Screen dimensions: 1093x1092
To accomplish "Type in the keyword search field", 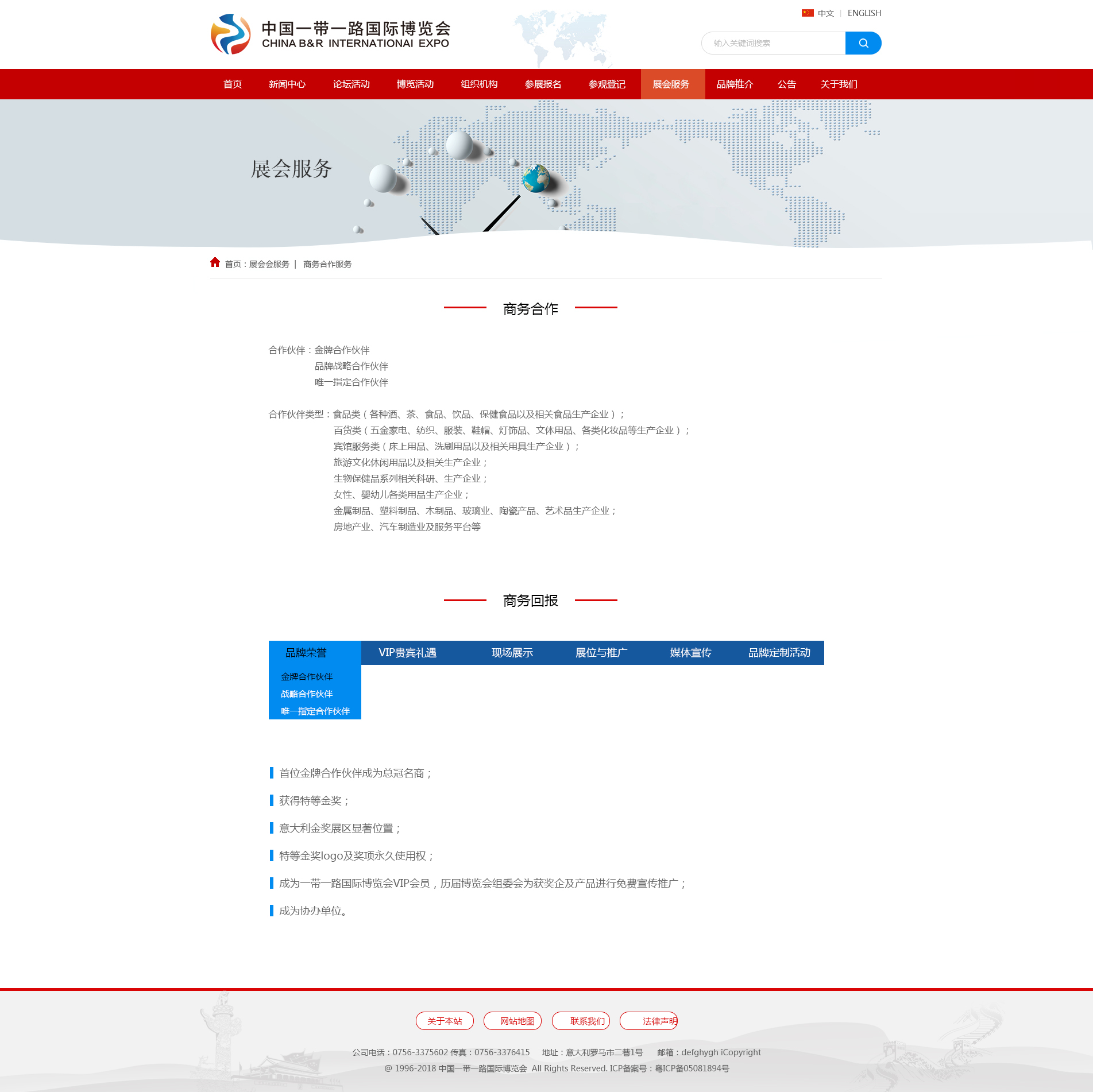I will (x=773, y=43).
